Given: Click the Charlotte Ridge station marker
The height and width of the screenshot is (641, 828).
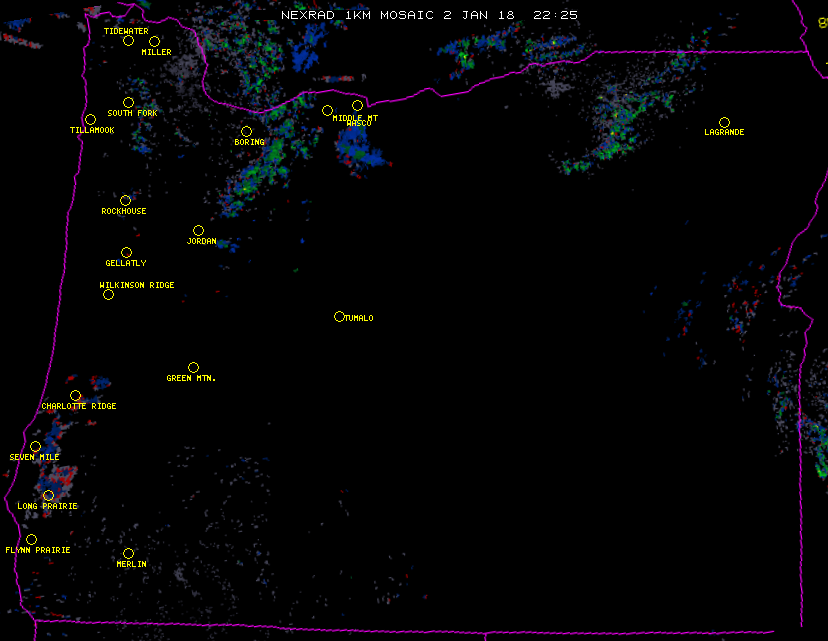Looking at the screenshot, I should coord(75,396).
